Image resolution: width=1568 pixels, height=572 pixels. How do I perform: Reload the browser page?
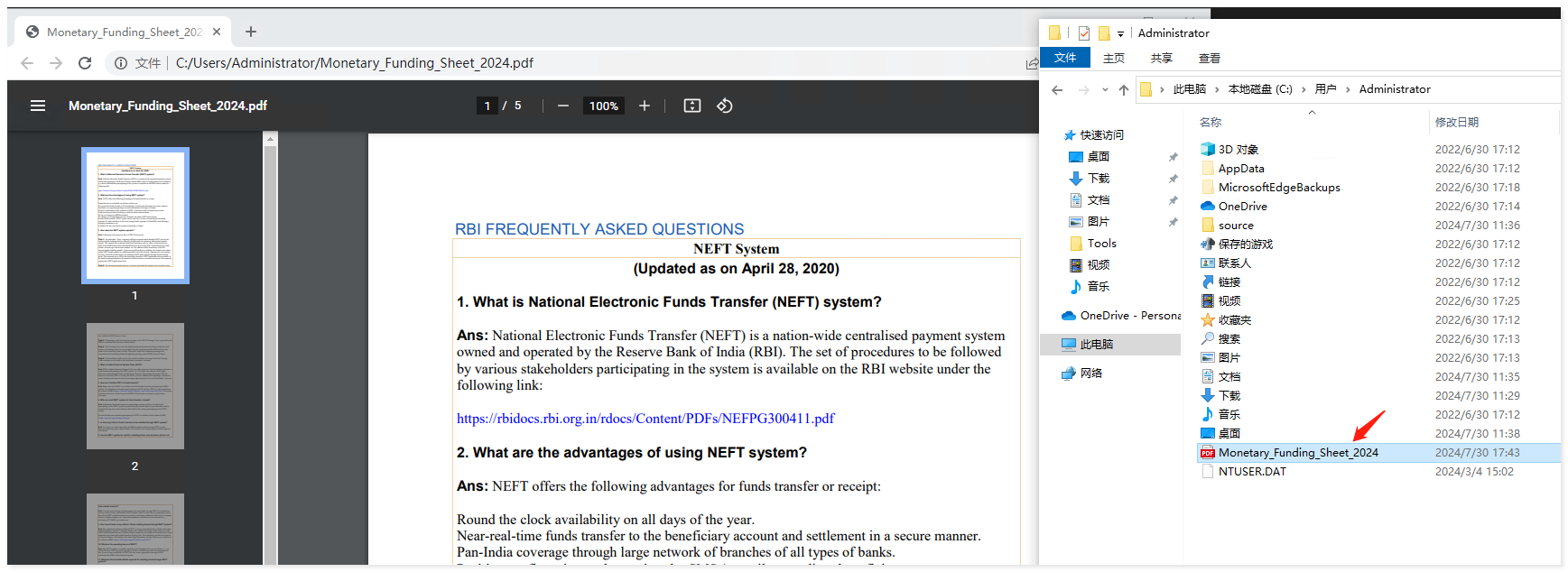click(85, 63)
